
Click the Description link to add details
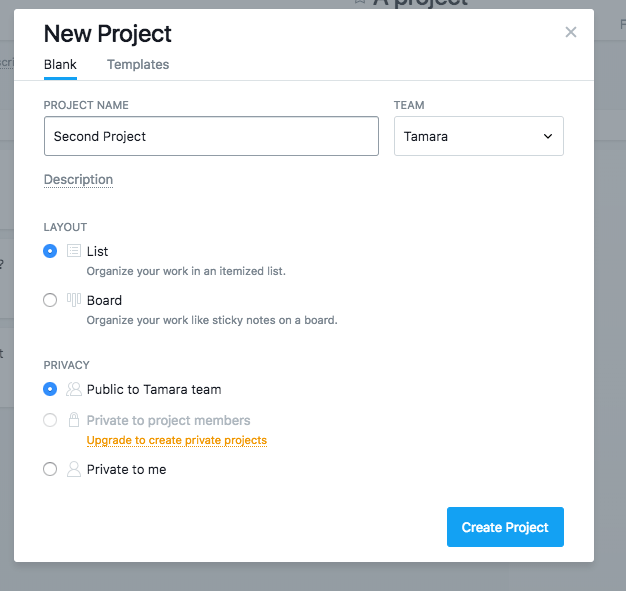[78, 180]
